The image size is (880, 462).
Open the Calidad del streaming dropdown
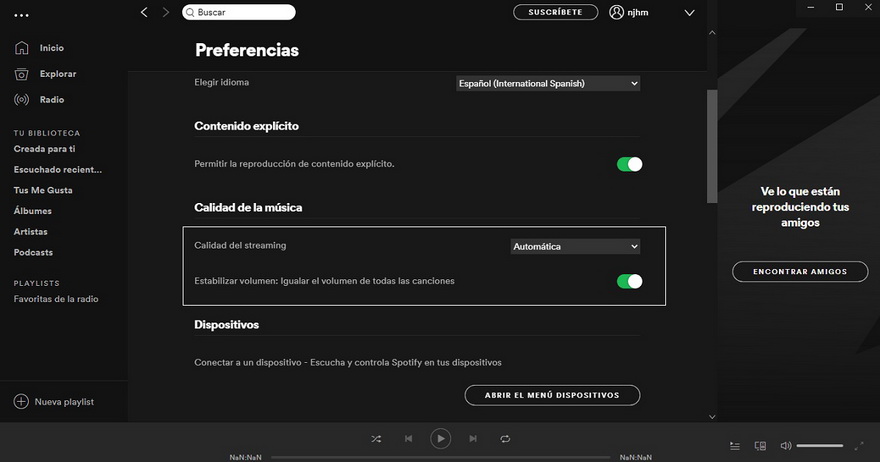point(575,246)
